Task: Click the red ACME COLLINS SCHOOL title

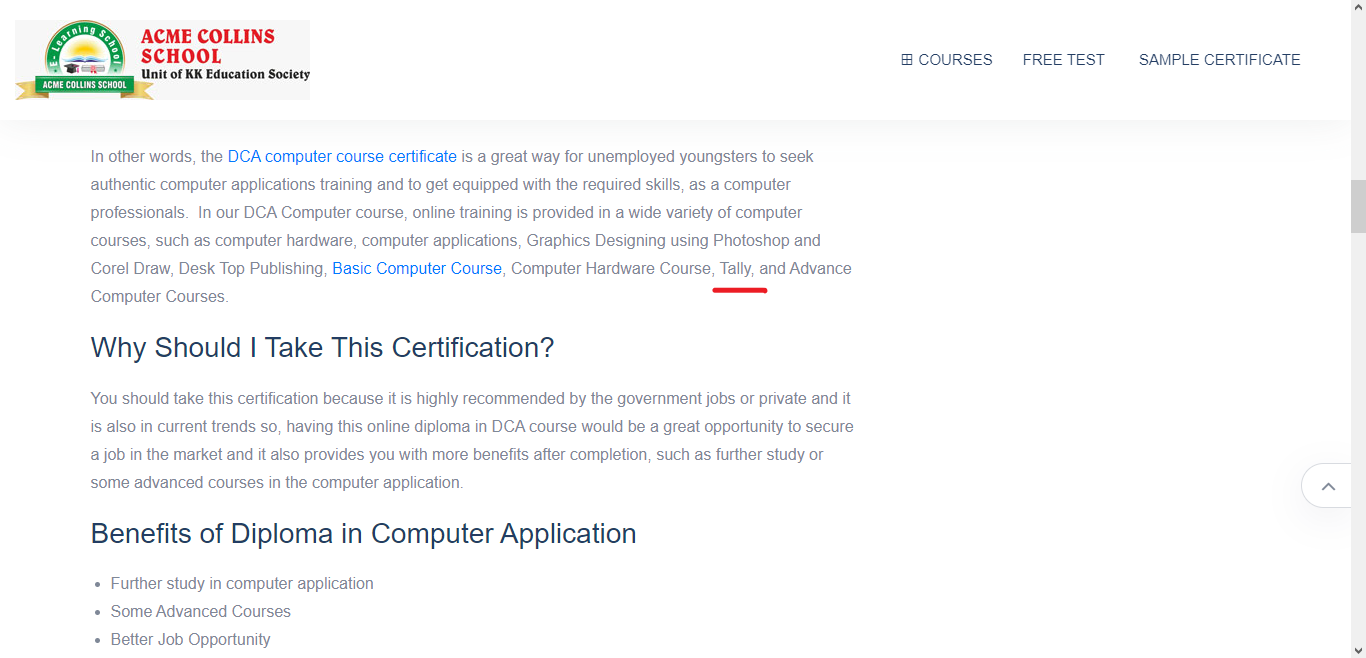Action: coord(207,46)
